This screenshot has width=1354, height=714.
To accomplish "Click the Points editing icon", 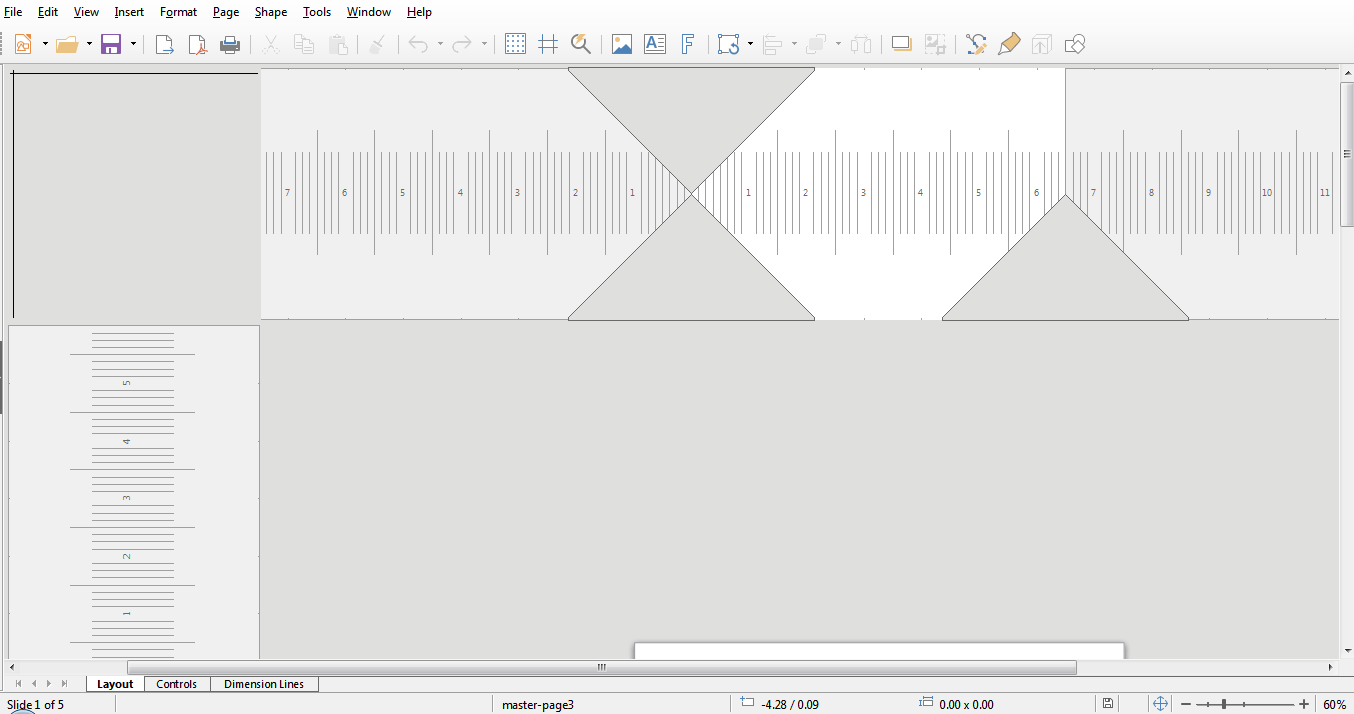I will [976, 44].
